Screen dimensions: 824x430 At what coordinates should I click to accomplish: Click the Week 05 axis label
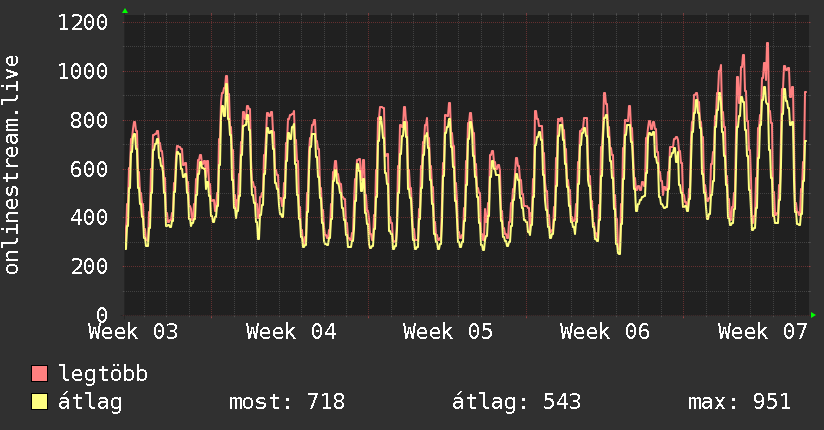coord(448,332)
